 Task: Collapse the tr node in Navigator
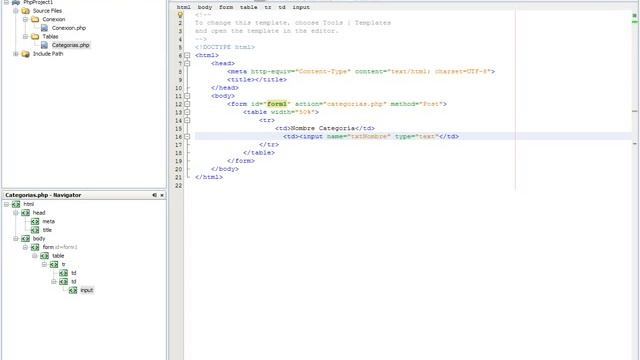[44, 264]
